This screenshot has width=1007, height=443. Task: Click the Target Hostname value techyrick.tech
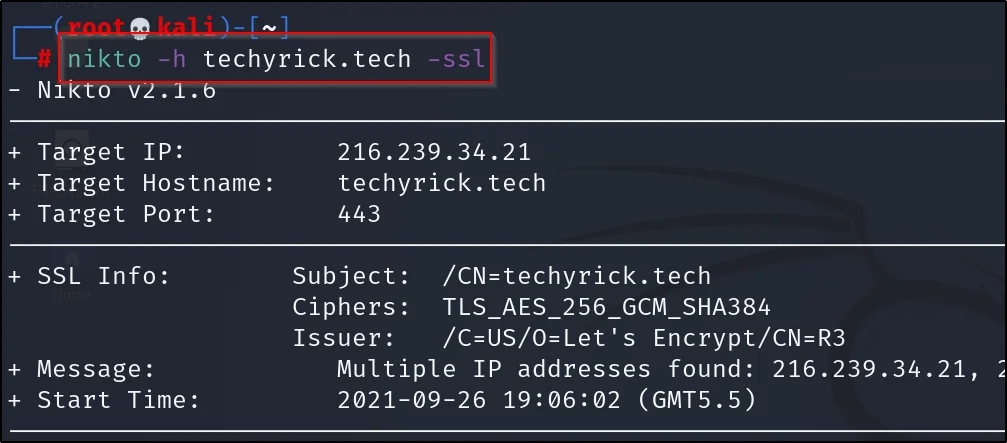click(x=441, y=183)
